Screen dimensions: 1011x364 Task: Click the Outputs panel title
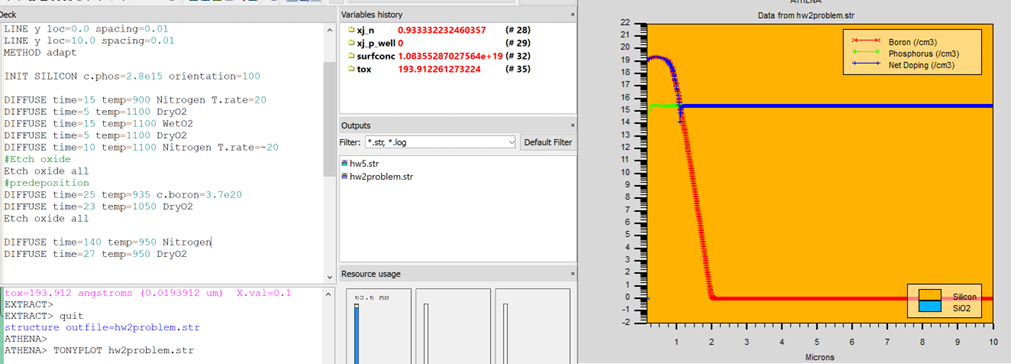click(356, 126)
